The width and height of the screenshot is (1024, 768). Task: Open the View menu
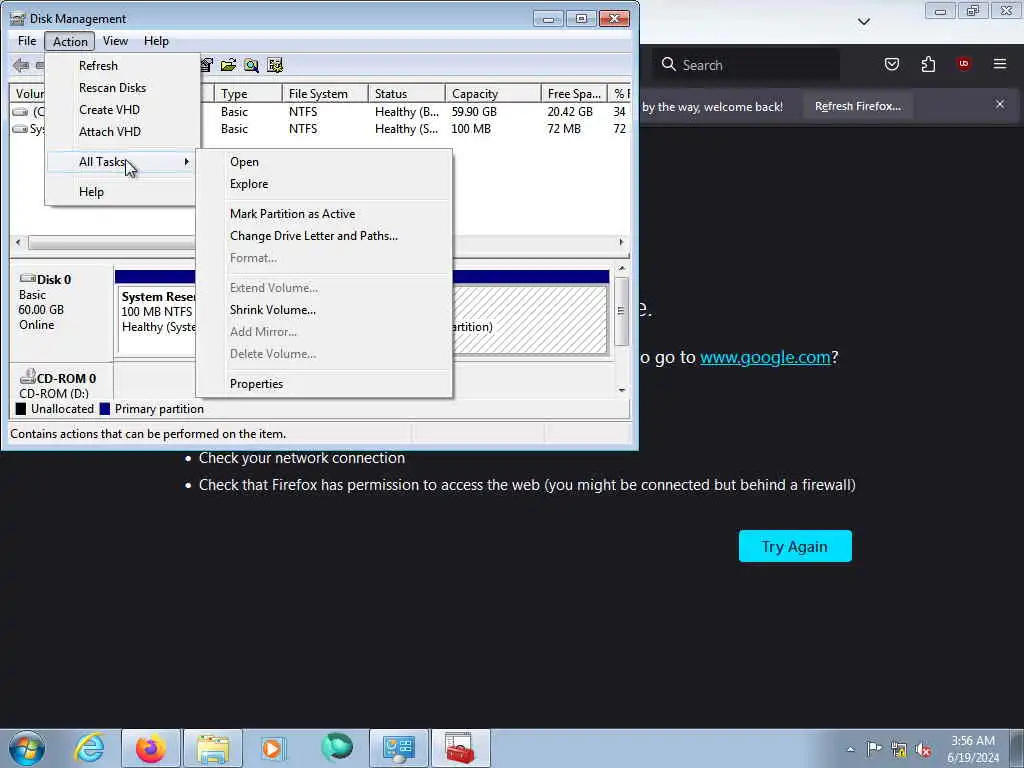[115, 41]
